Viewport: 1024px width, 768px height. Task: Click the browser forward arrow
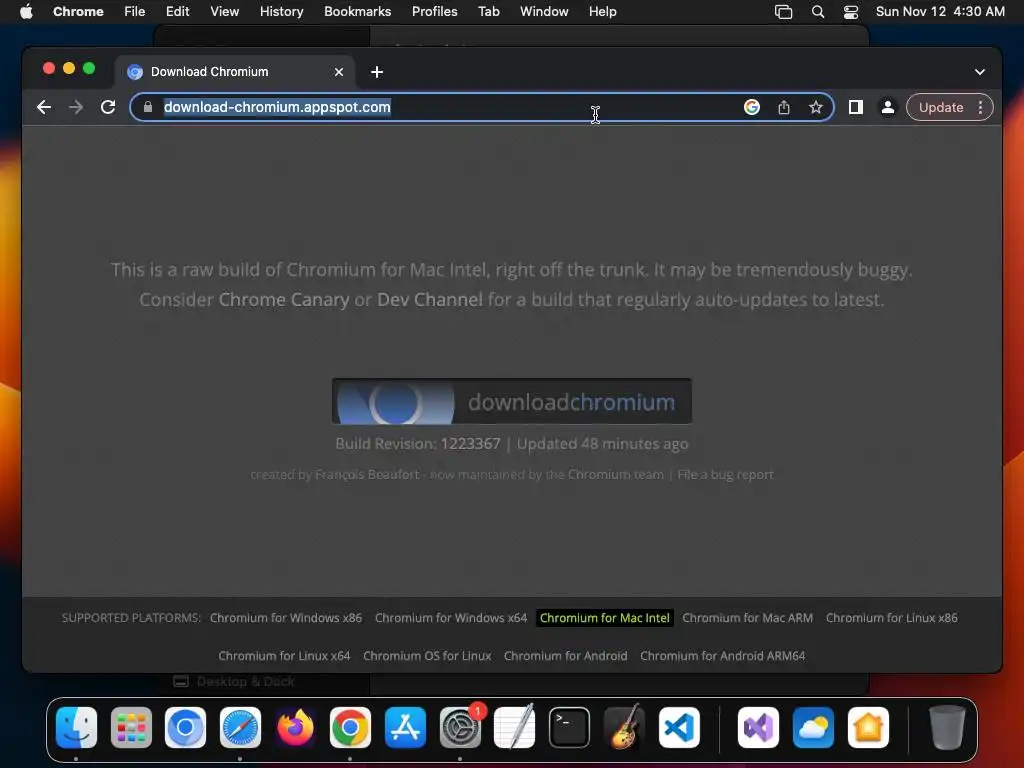pos(76,107)
